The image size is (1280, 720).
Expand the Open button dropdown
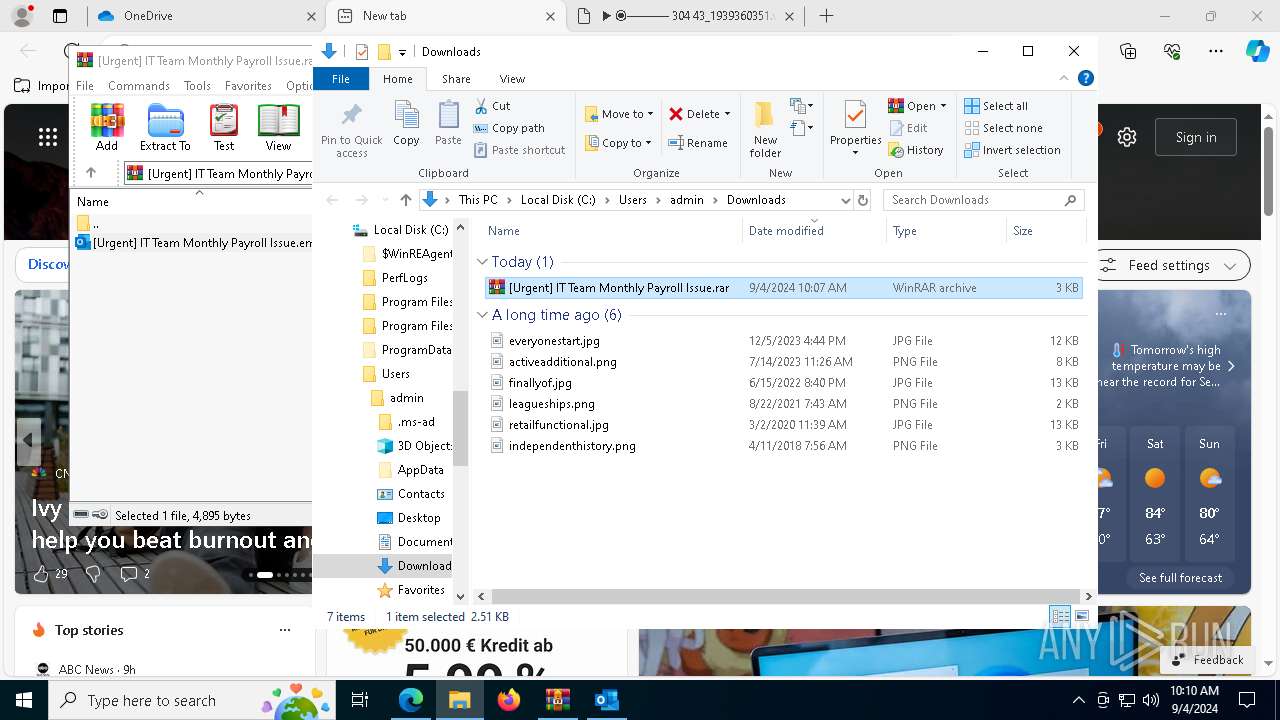(943, 106)
